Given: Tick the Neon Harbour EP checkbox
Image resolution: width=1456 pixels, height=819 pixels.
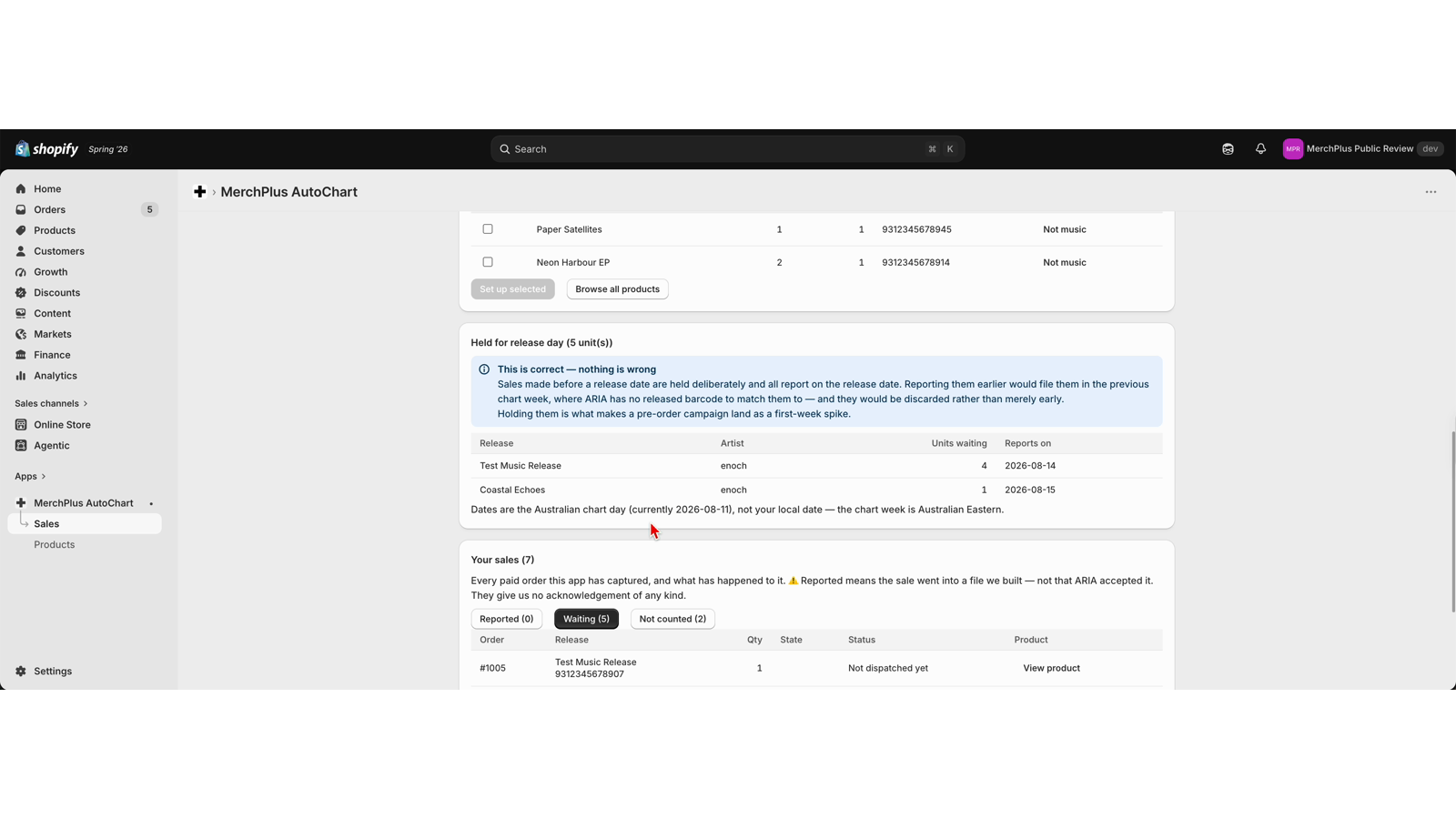Looking at the screenshot, I should coord(488,262).
